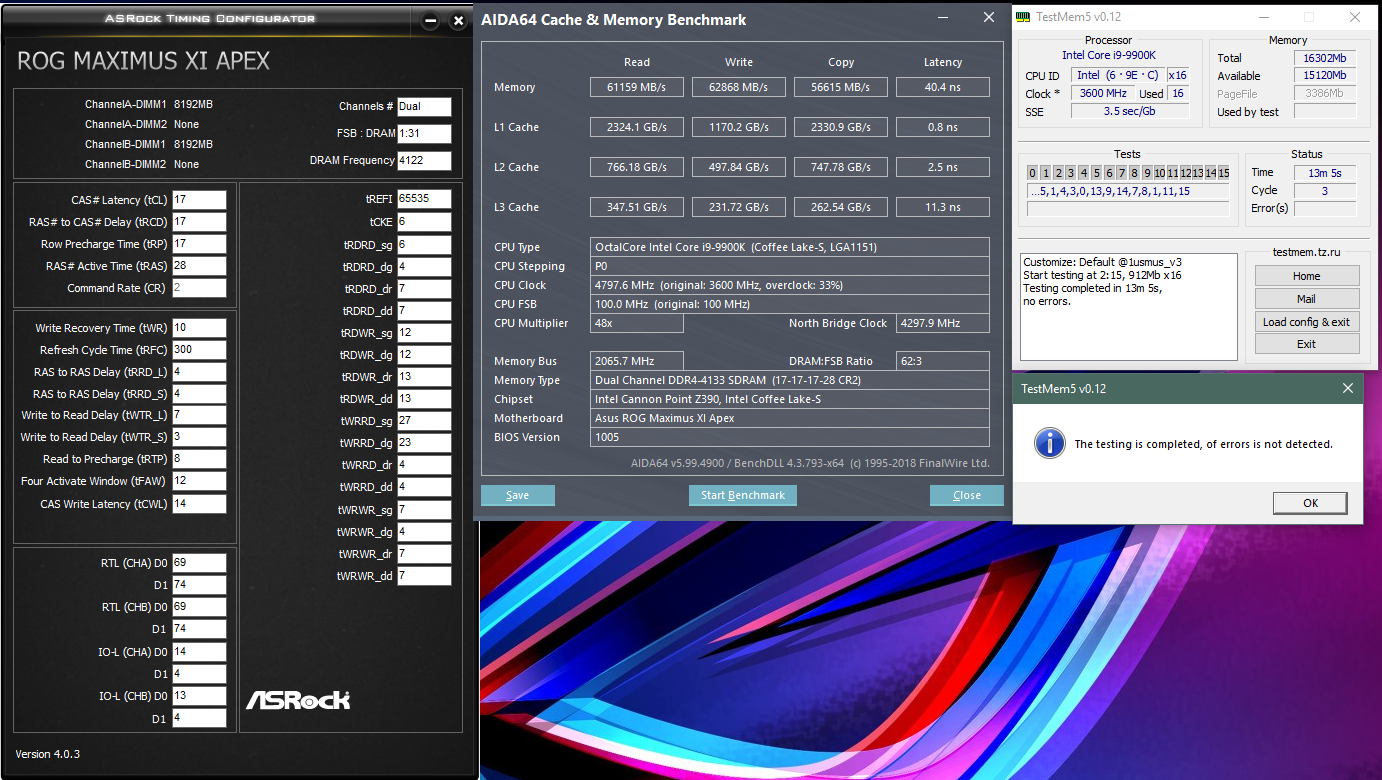The width and height of the screenshot is (1382, 780).
Task: Select the L2 Cache Write value 497.84 GB/s
Action: [739, 167]
